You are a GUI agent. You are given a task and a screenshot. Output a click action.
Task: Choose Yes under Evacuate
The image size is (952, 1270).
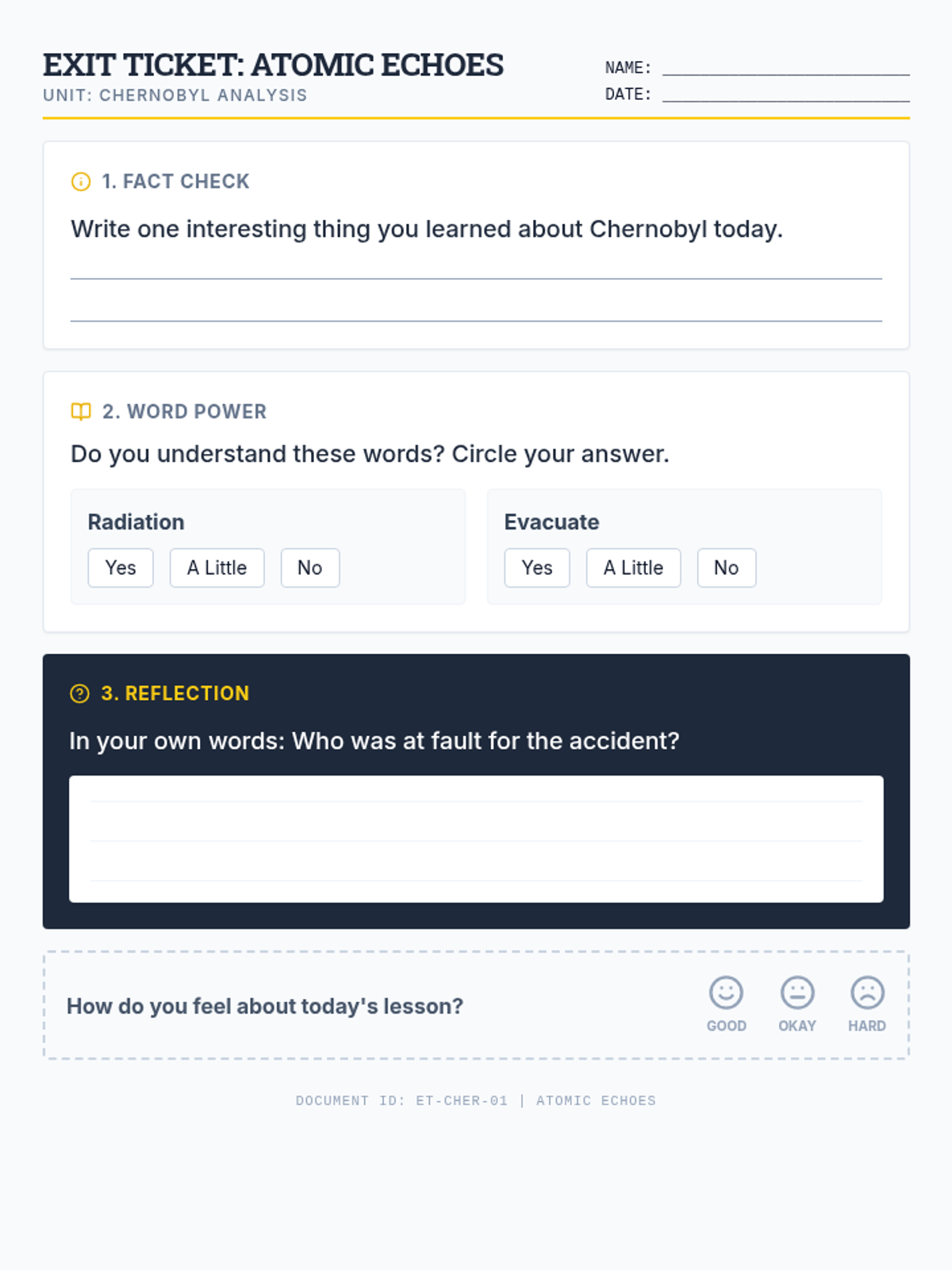[x=537, y=568]
